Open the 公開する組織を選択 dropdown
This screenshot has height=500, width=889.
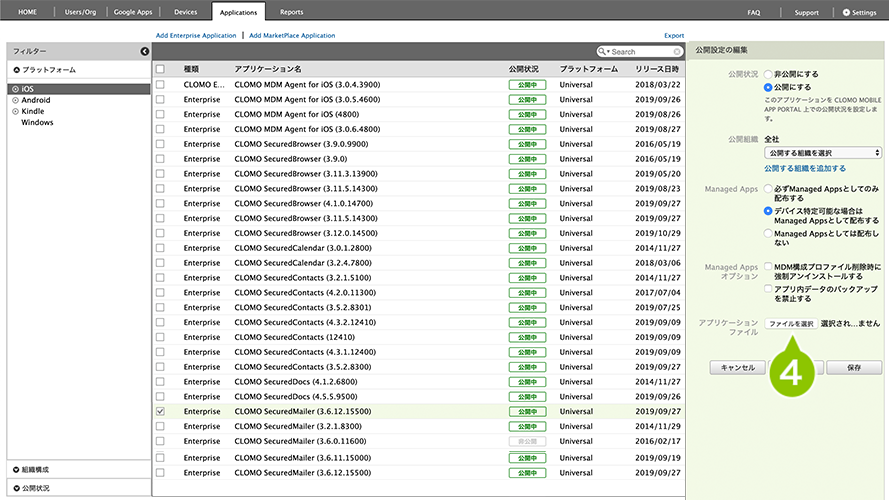click(x=823, y=153)
